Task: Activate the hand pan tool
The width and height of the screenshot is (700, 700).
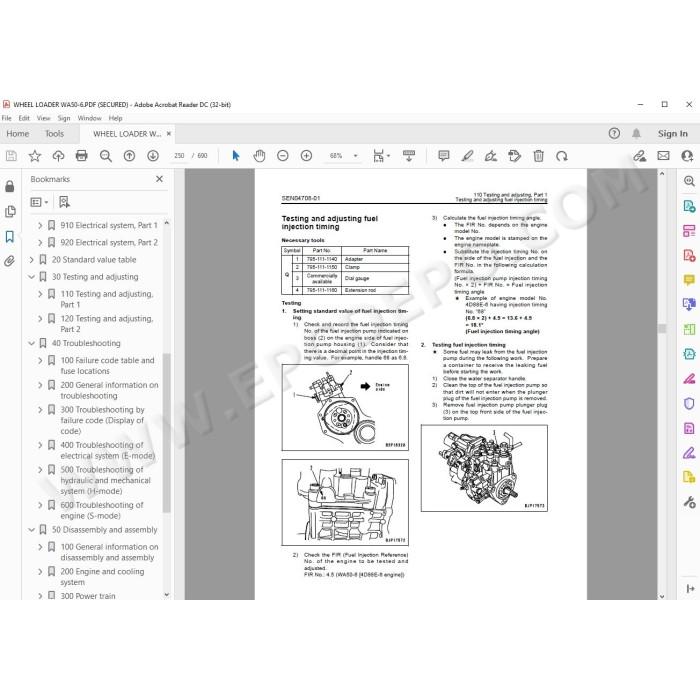Action: coord(259,156)
